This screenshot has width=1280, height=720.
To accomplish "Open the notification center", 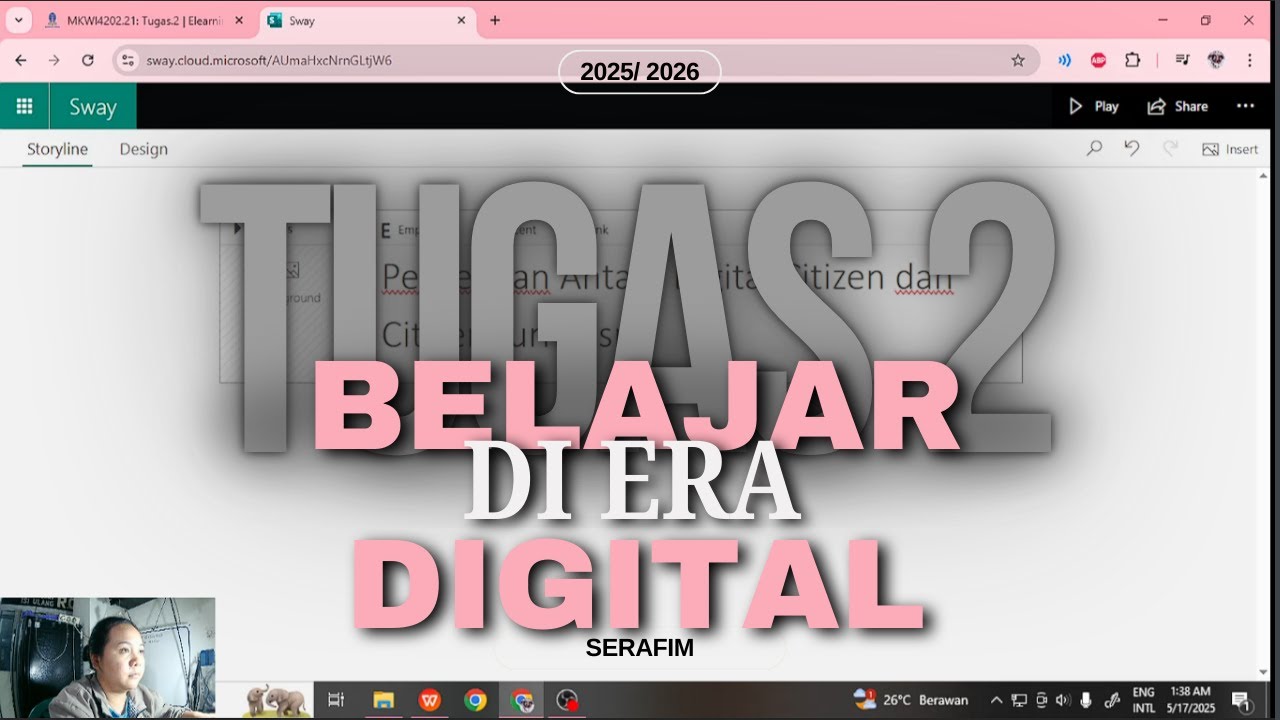I will coord(1241,700).
